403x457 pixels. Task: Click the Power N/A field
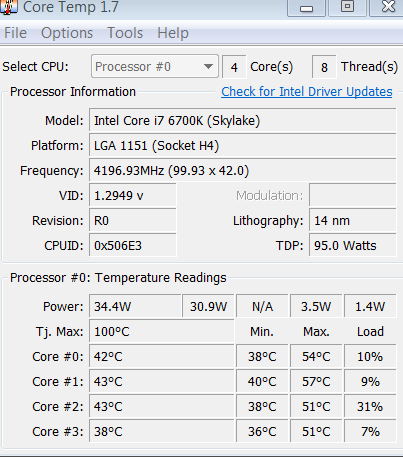[262, 306]
